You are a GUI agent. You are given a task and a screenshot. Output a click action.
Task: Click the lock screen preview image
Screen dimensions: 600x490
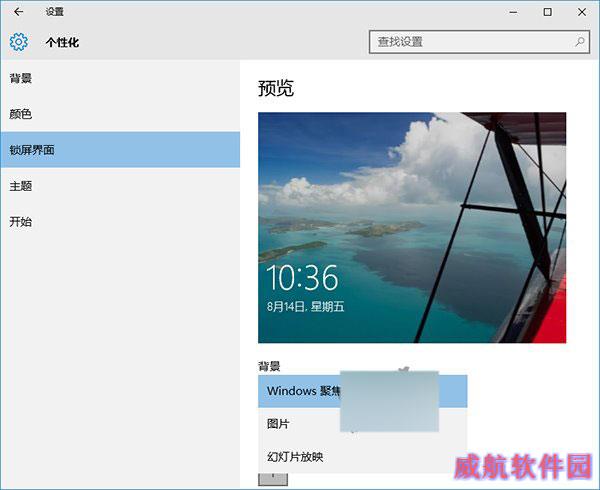coord(412,227)
